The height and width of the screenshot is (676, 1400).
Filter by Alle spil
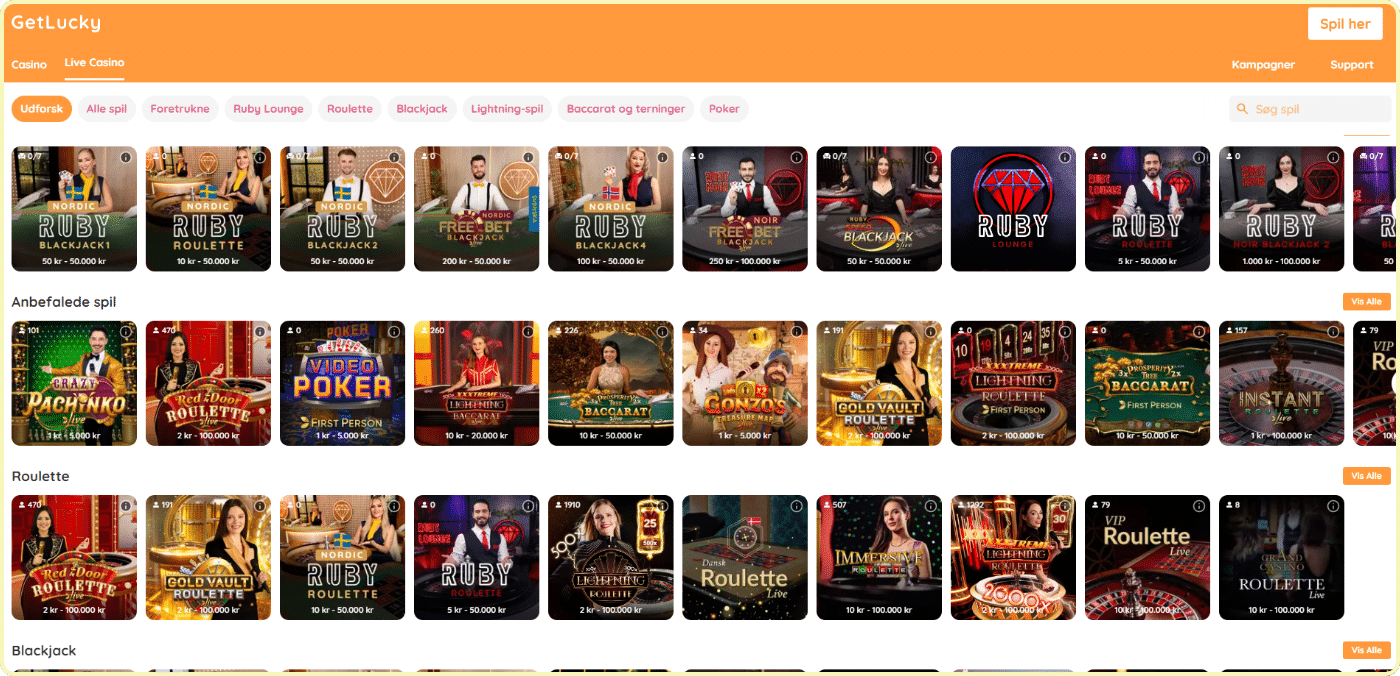tap(107, 109)
